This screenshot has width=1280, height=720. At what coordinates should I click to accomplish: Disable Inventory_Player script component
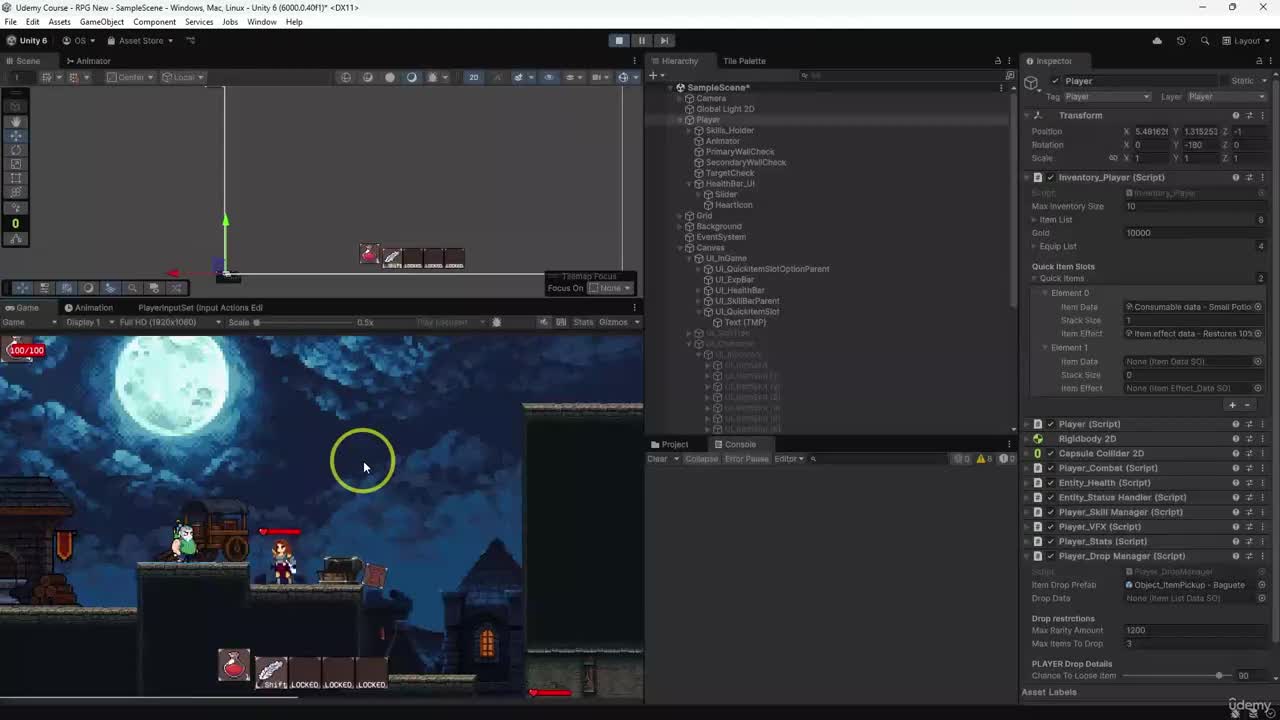coord(1050,177)
